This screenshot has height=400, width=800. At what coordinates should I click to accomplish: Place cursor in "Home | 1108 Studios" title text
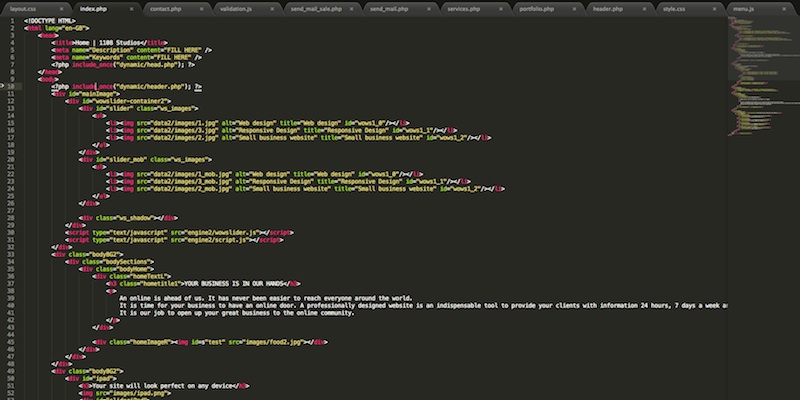coord(107,43)
